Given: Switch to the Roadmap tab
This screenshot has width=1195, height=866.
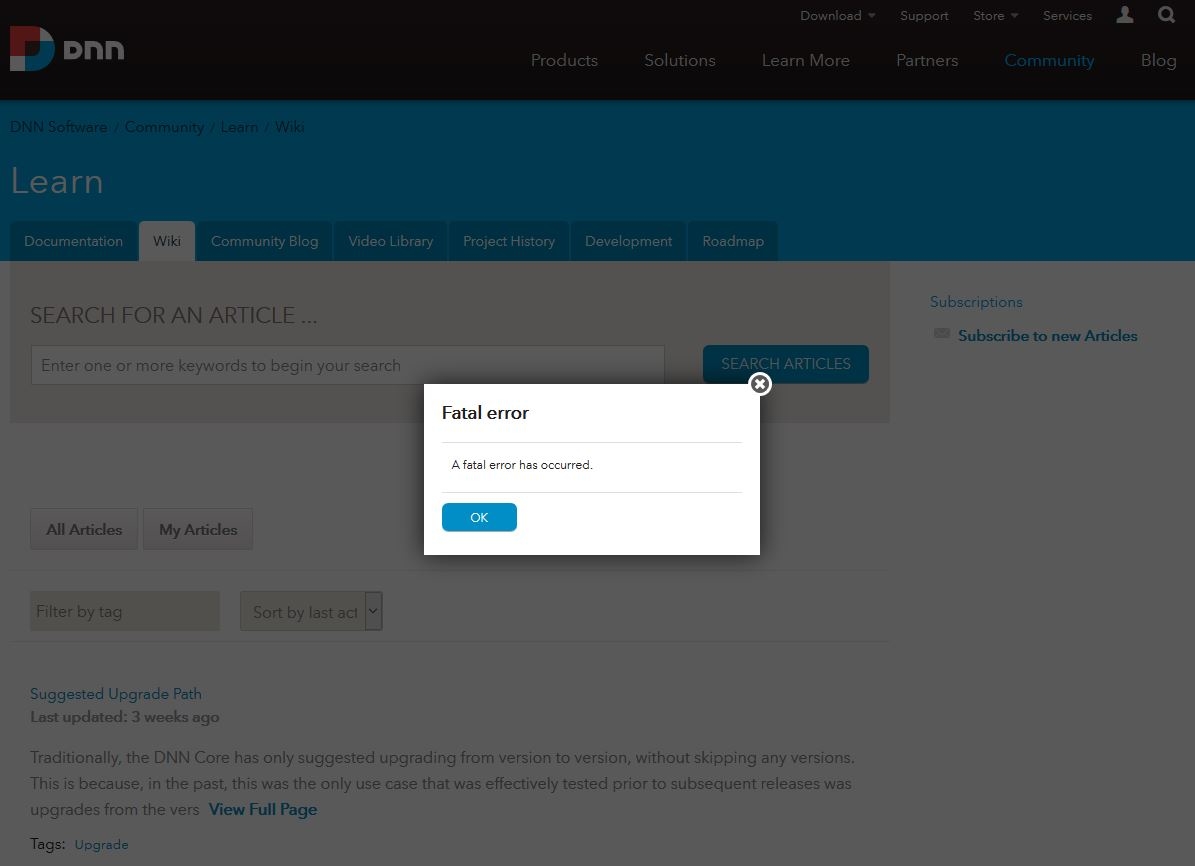Looking at the screenshot, I should coord(733,241).
